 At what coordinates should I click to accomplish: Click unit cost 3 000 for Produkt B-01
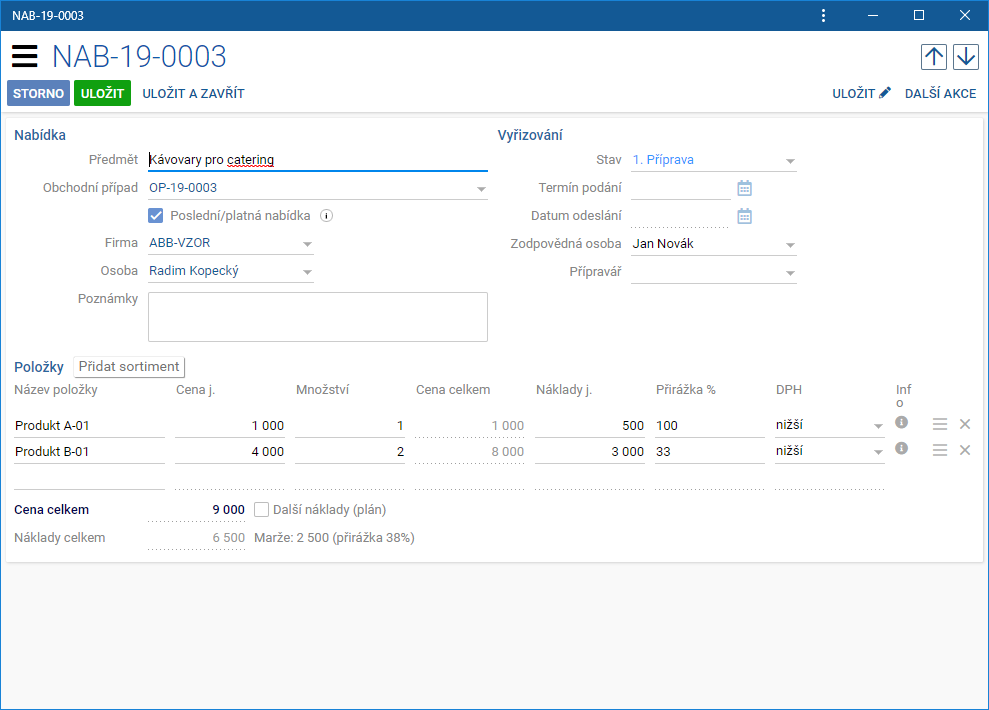pyautogui.click(x=590, y=451)
